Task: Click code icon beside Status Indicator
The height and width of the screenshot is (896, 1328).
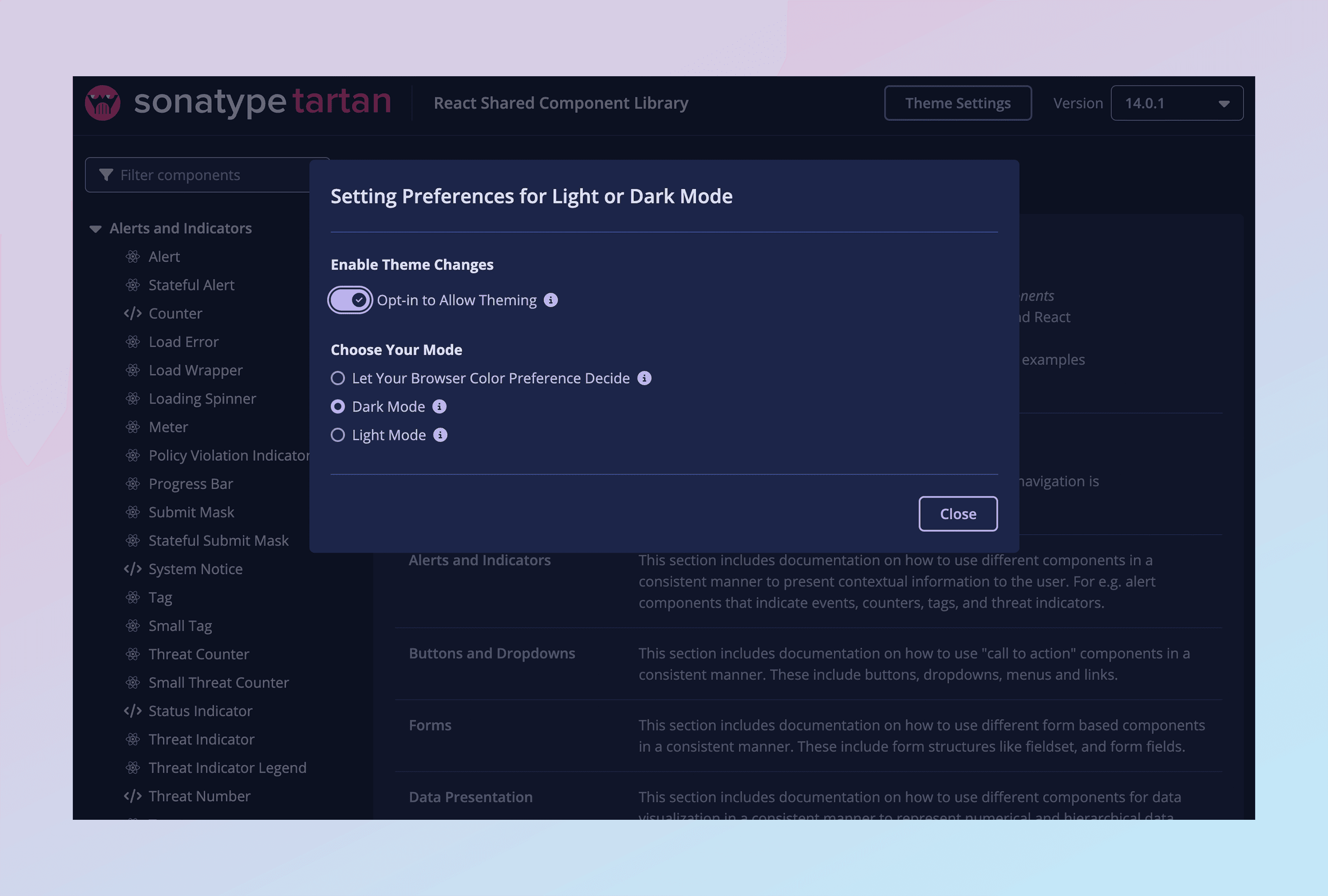Action: pyautogui.click(x=133, y=711)
